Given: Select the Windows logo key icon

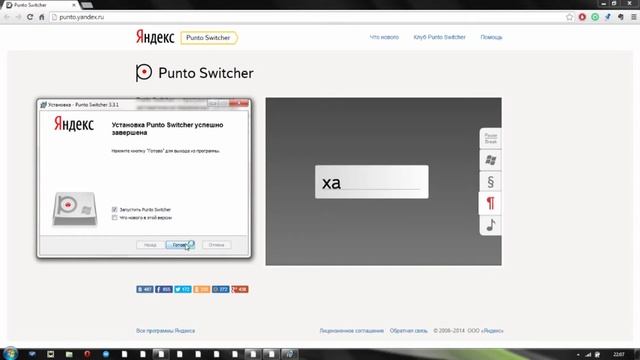Looking at the screenshot, I should coord(491,160).
